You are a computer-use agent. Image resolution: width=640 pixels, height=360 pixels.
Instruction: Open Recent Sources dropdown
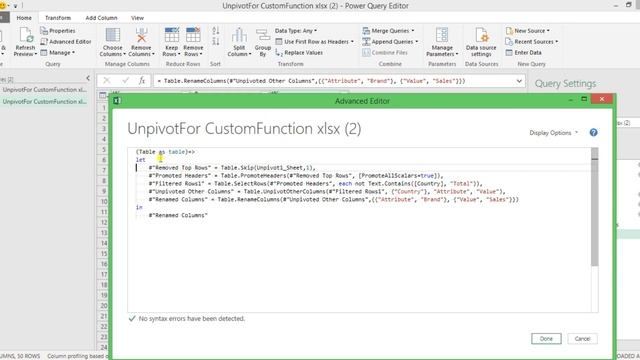click(531, 42)
